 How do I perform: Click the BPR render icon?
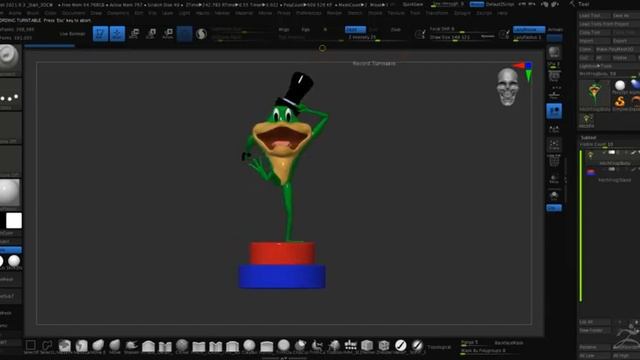[554, 52]
